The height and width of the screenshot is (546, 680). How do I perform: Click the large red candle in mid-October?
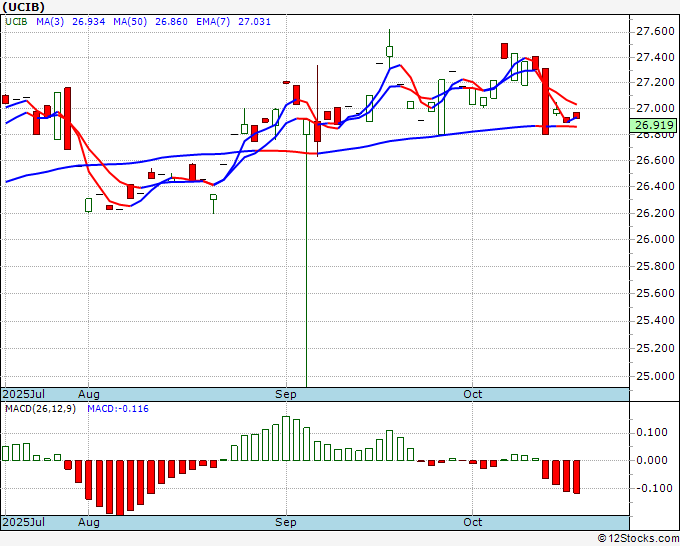(546, 101)
